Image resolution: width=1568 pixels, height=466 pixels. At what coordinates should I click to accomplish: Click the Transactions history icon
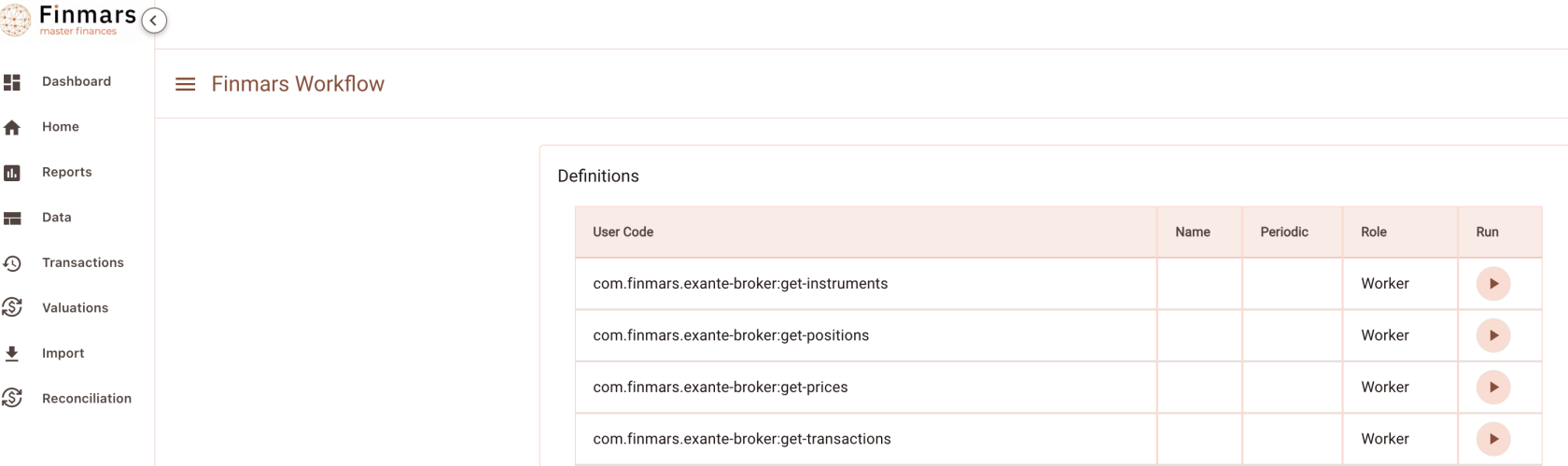click(x=12, y=263)
